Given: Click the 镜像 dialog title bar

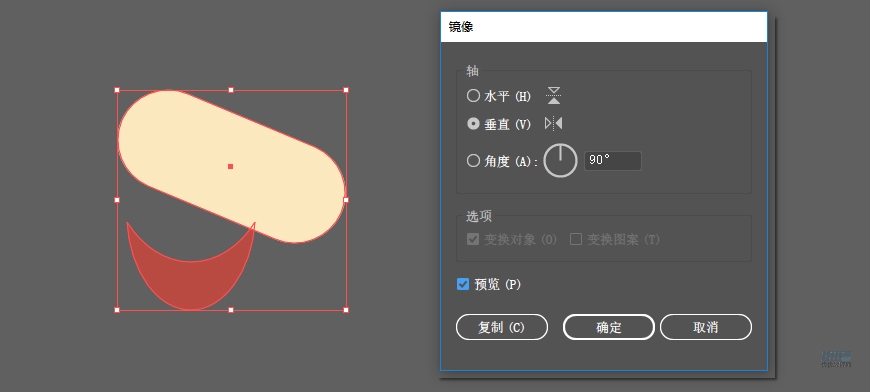Looking at the screenshot, I should tap(604, 27).
